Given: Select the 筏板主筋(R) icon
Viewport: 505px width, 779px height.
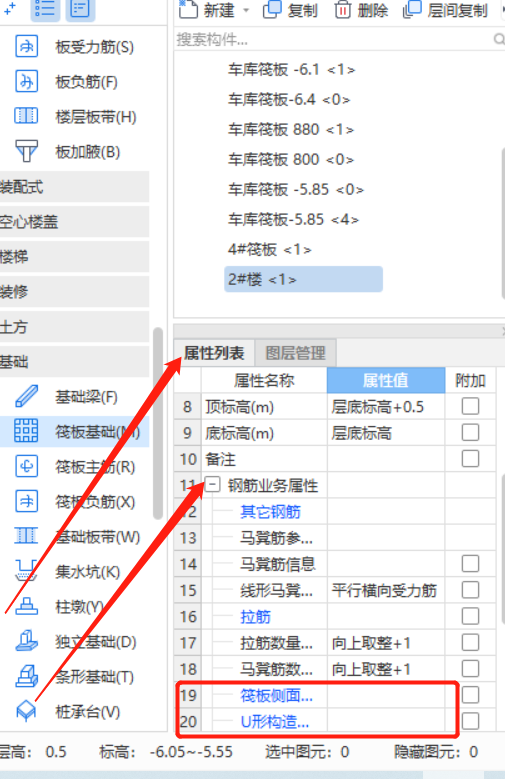Looking at the screenshot, I should (x=26, y=467).
